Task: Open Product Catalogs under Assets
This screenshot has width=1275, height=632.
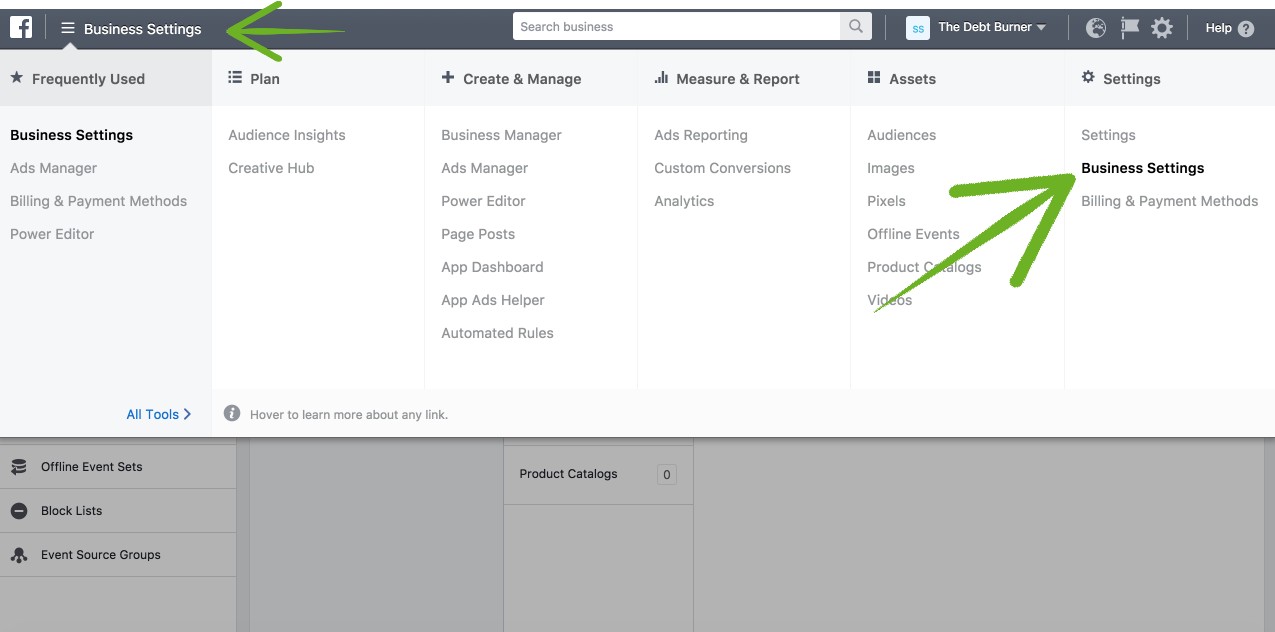Action: pyautogui.click(x=924, y=267)
